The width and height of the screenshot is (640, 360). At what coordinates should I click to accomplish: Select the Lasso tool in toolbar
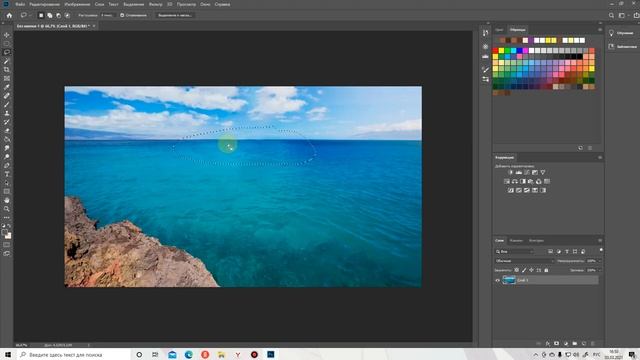point(7,52)
